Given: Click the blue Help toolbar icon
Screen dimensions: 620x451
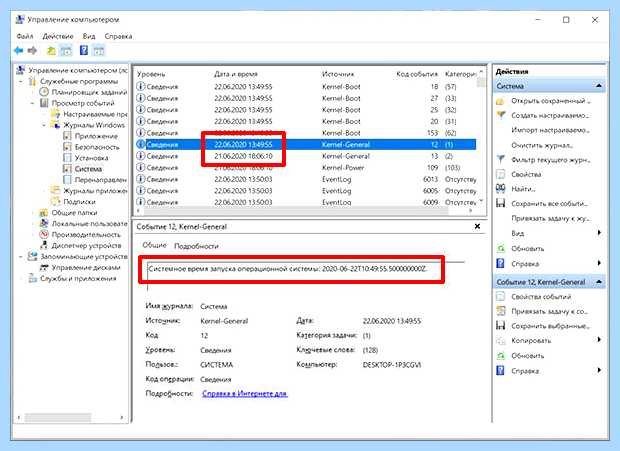Looking at the screenshot, I should pyautogui.click(x=84, y=50).
